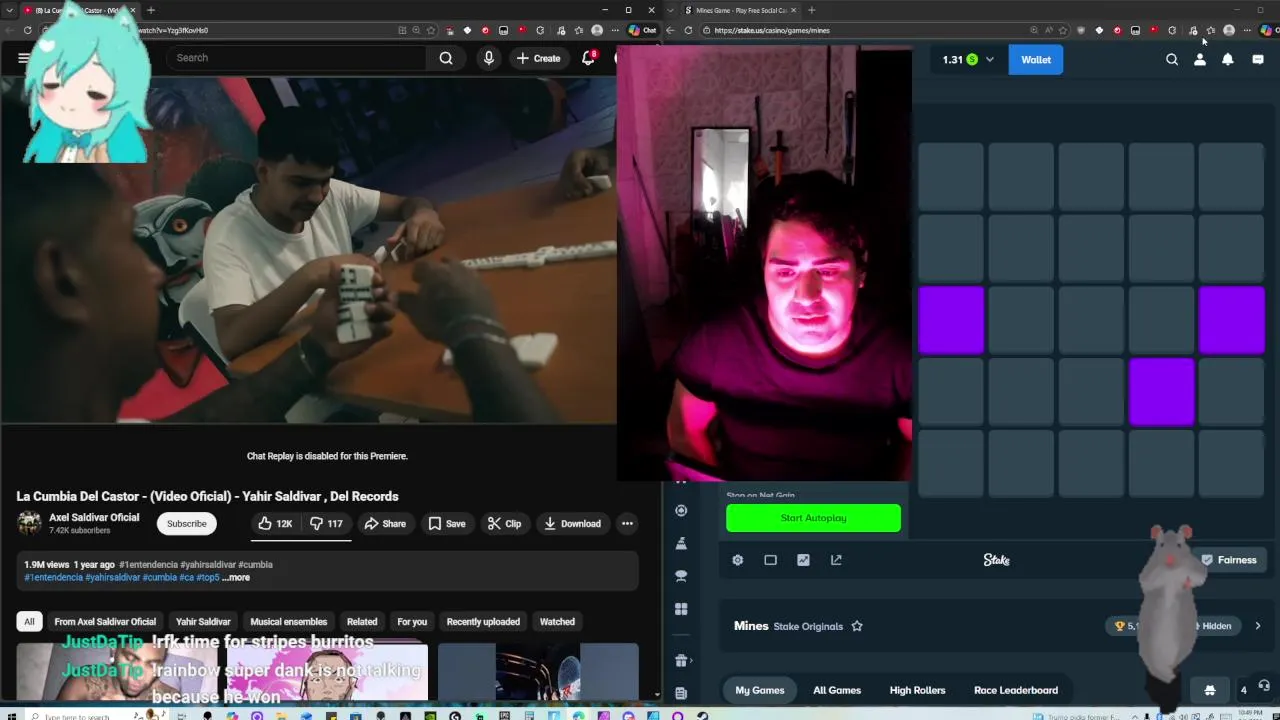Viewport: 1280px width, 720px height.
Task: Open bets row count dropdown showing 4
Action: 1243,690
